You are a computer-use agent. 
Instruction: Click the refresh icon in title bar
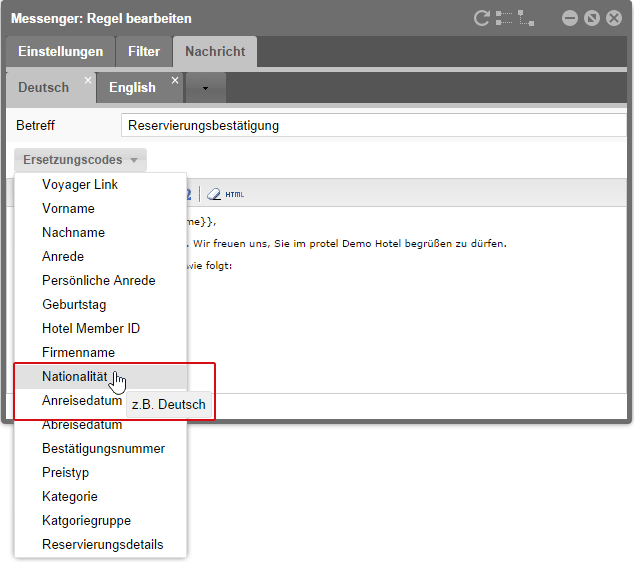482,18
